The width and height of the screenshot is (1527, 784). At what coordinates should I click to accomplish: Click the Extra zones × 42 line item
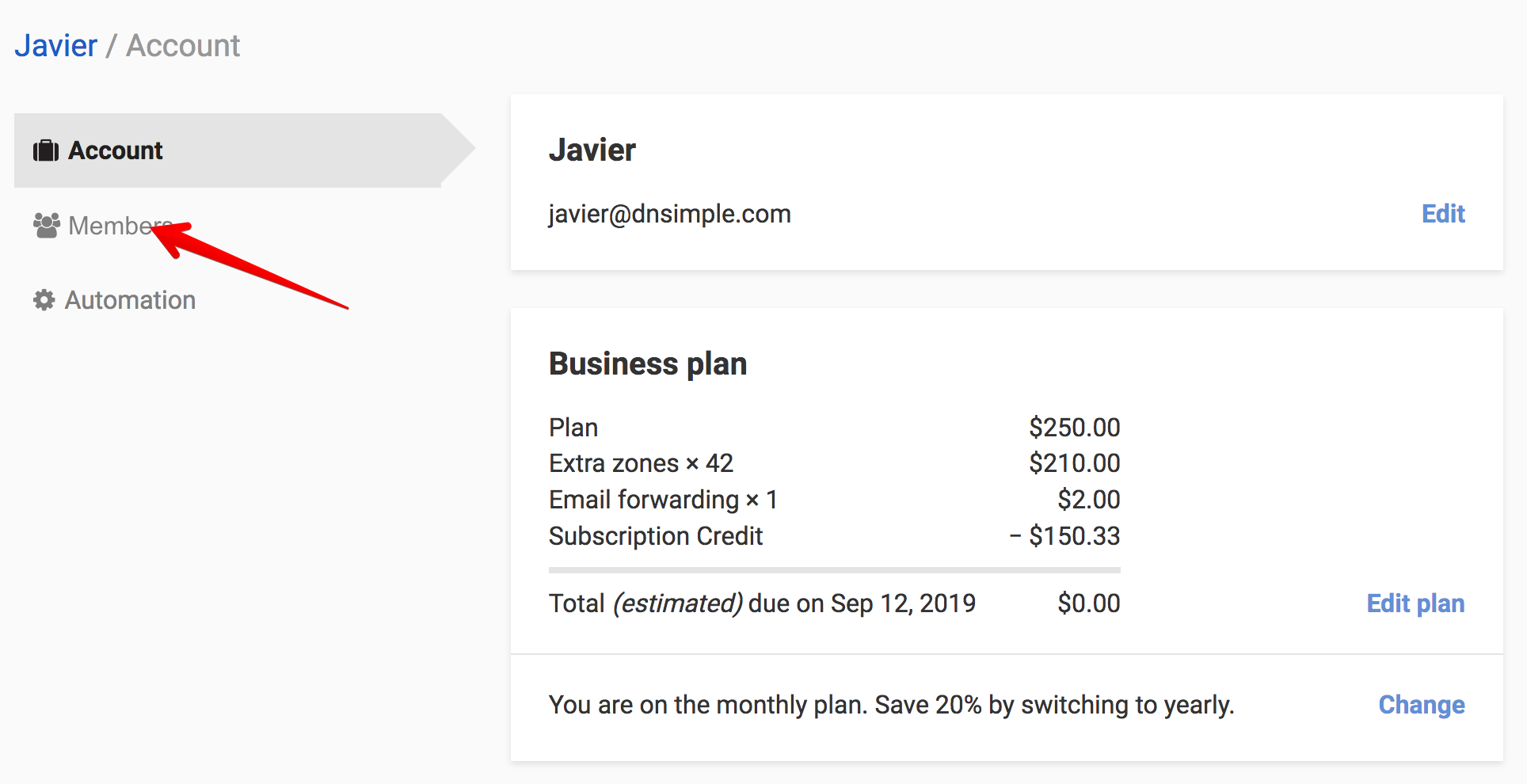(x=641, y=463)
